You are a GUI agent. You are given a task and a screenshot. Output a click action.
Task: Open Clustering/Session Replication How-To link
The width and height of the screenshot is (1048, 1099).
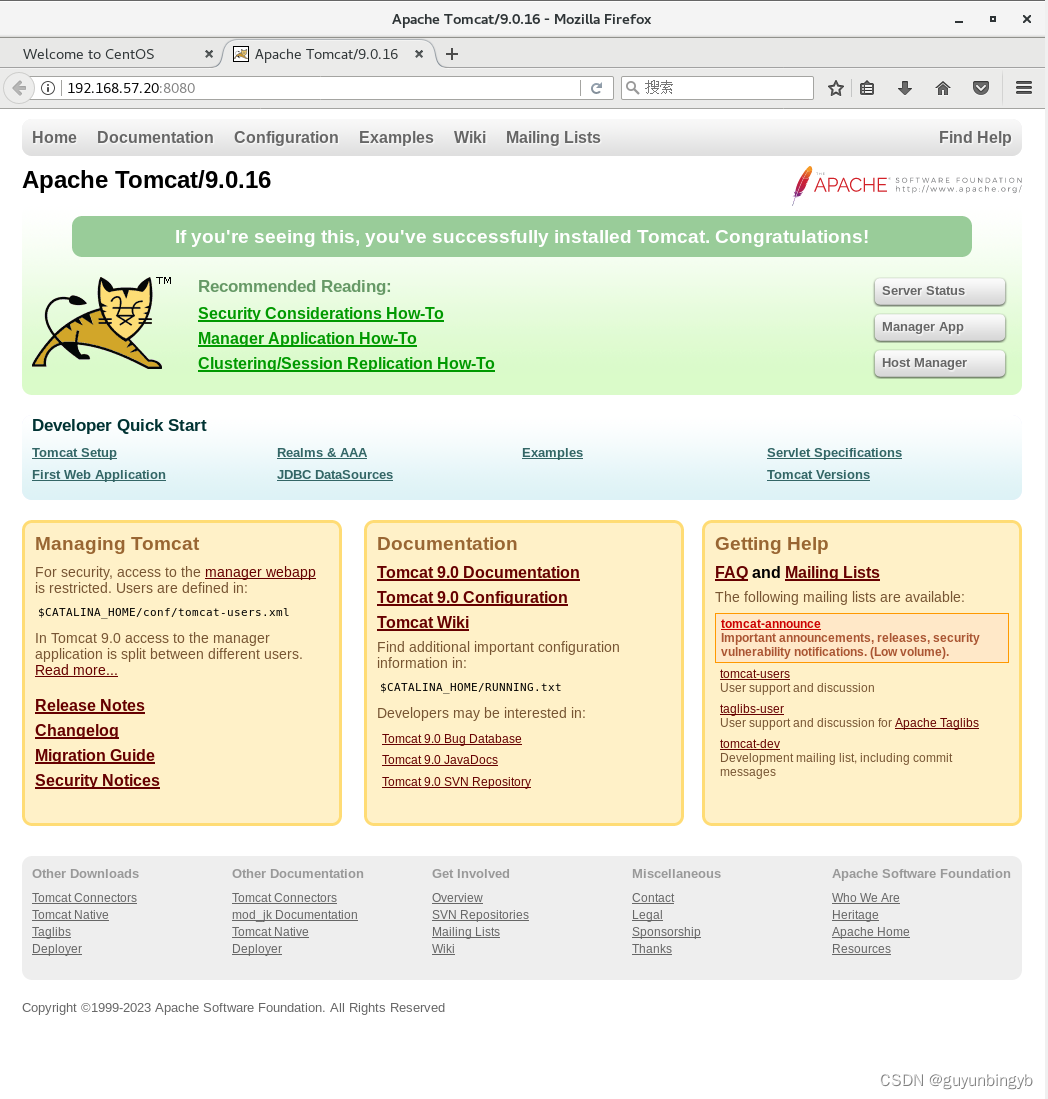click(346, 363)
